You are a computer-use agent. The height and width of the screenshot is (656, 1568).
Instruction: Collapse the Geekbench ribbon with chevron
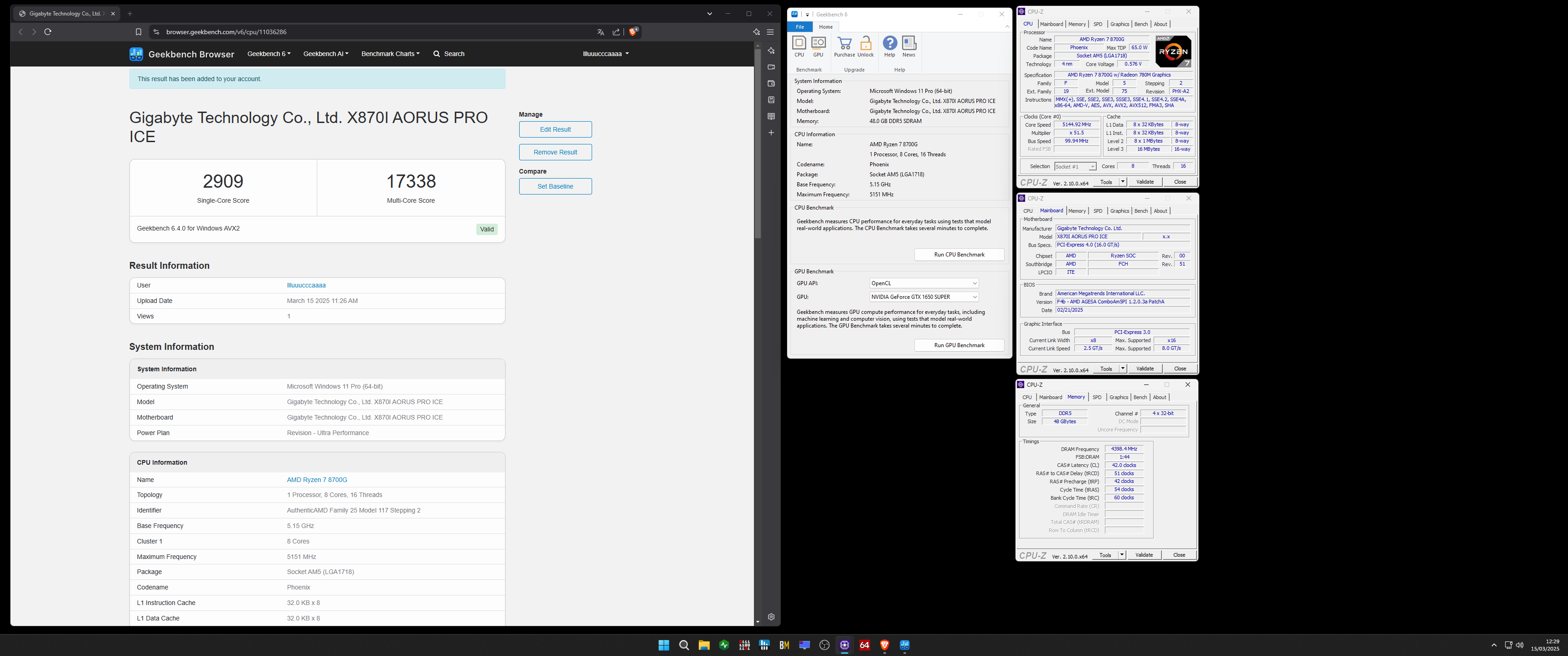[x=1007, y=27]
